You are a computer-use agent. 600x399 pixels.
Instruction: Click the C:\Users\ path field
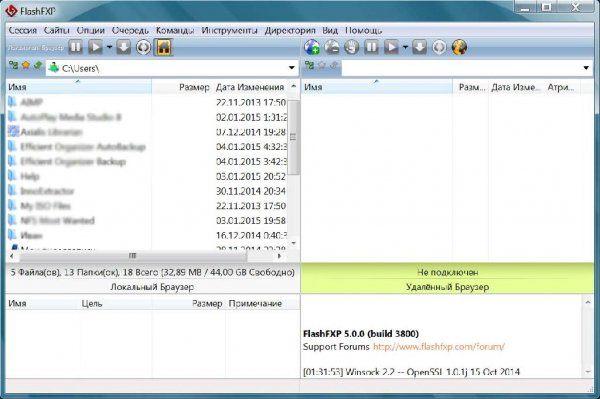(172, 68)
